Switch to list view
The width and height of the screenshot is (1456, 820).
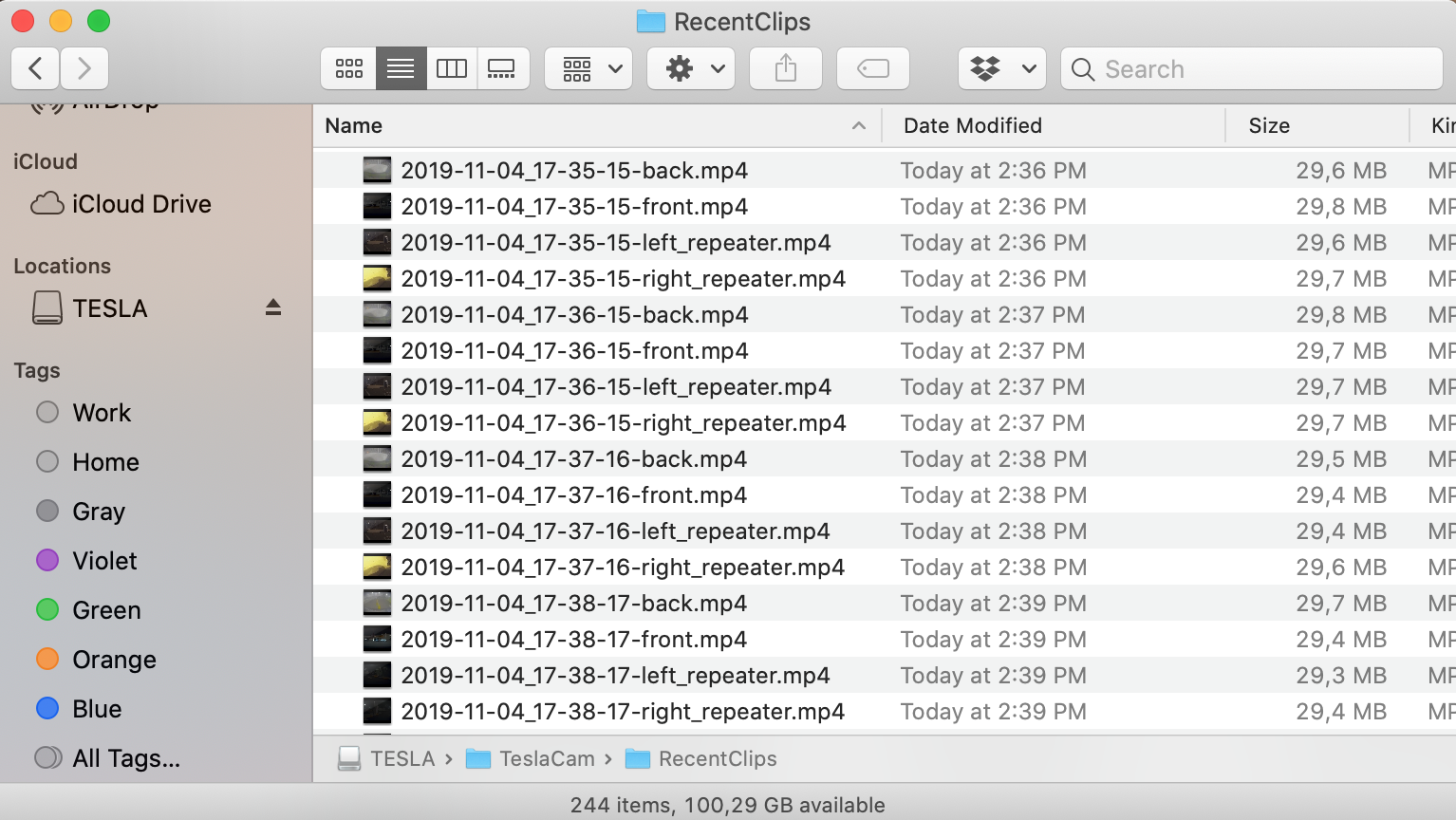tap(401, 68)
